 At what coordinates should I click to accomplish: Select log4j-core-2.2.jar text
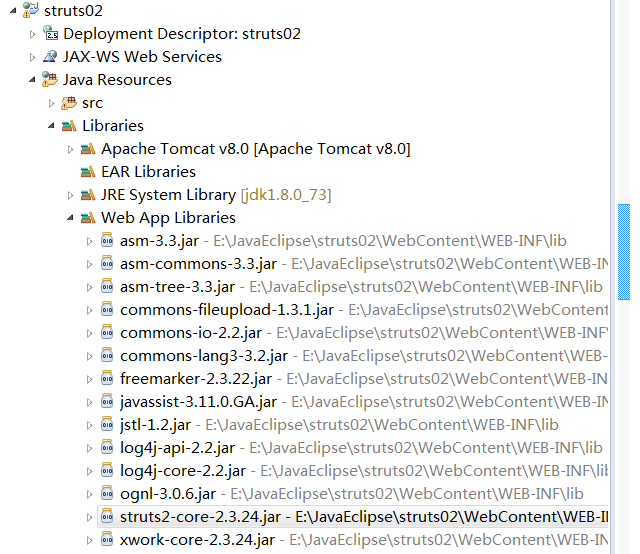coord(183,471)
